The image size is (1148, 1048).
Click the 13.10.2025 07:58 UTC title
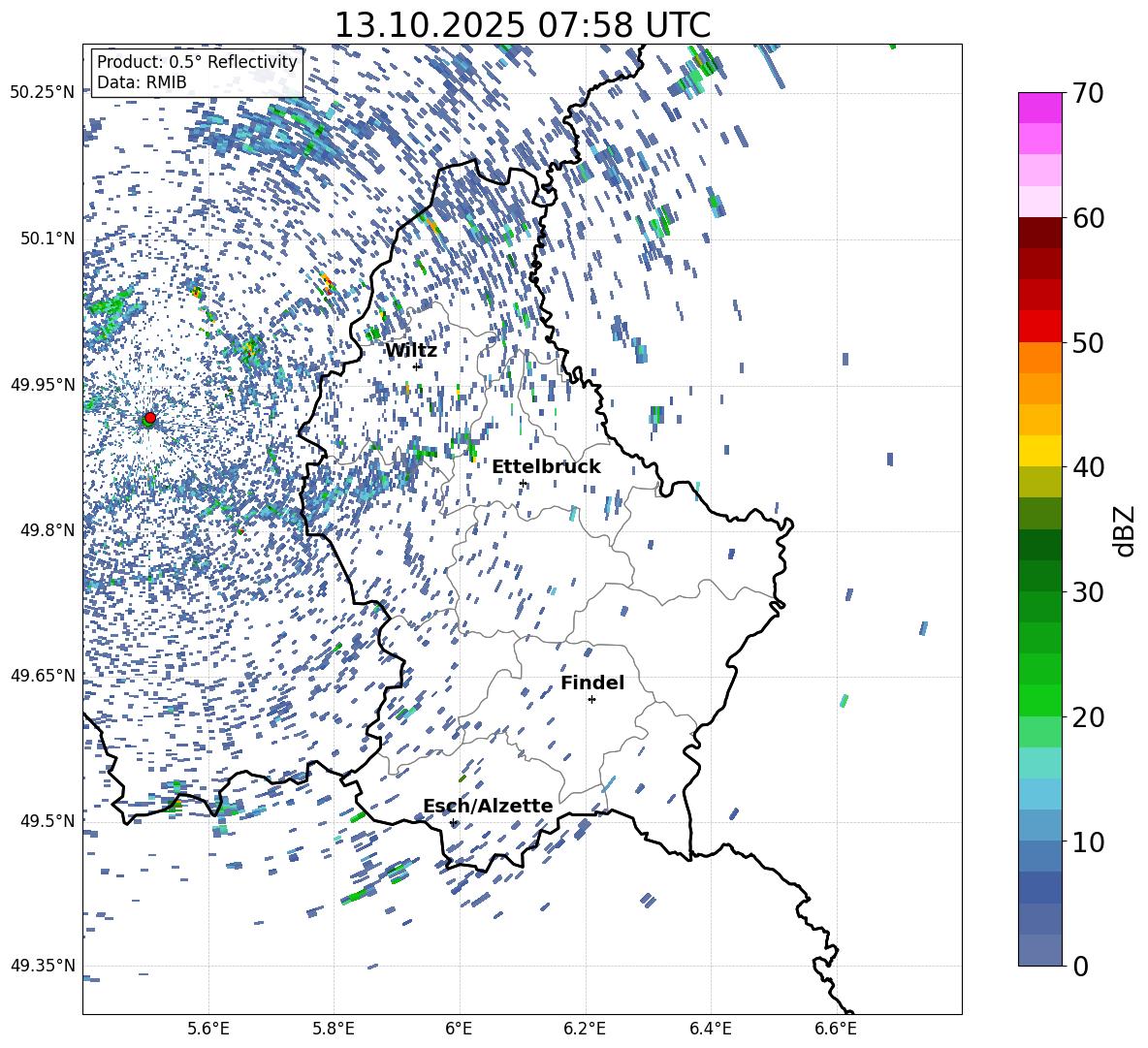[522, 24]
